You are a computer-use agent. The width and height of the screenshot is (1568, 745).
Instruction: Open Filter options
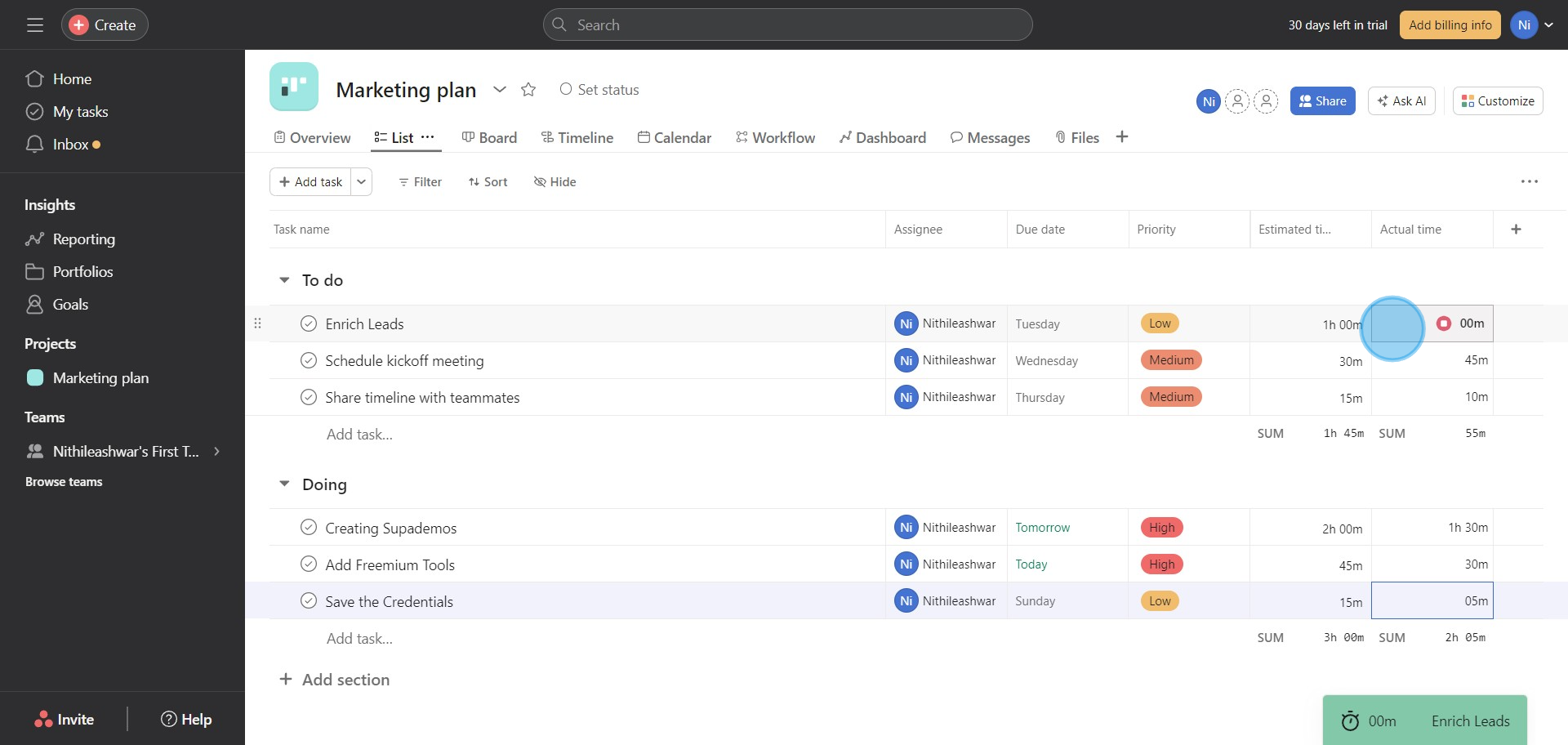click(x=420, y=182)
